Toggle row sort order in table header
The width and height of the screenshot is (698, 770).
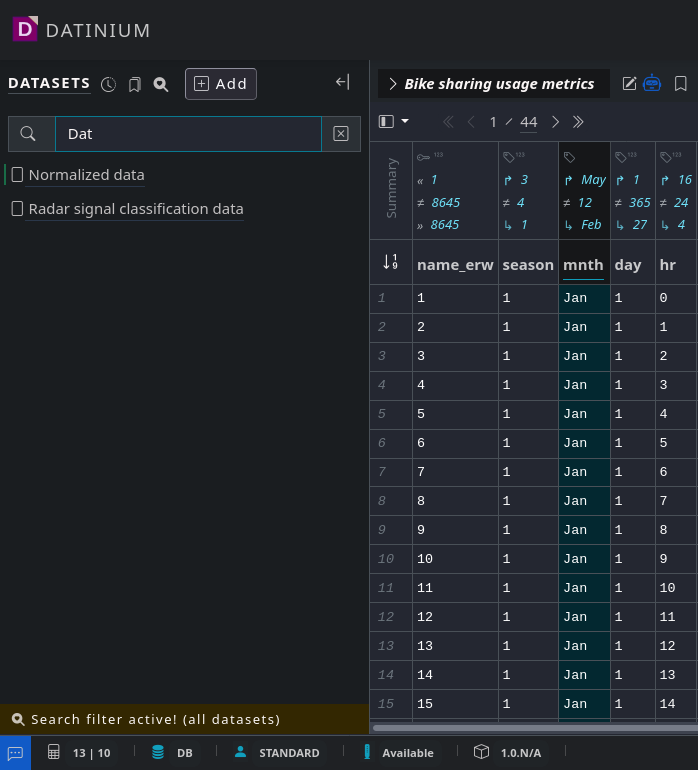point(391,263)
